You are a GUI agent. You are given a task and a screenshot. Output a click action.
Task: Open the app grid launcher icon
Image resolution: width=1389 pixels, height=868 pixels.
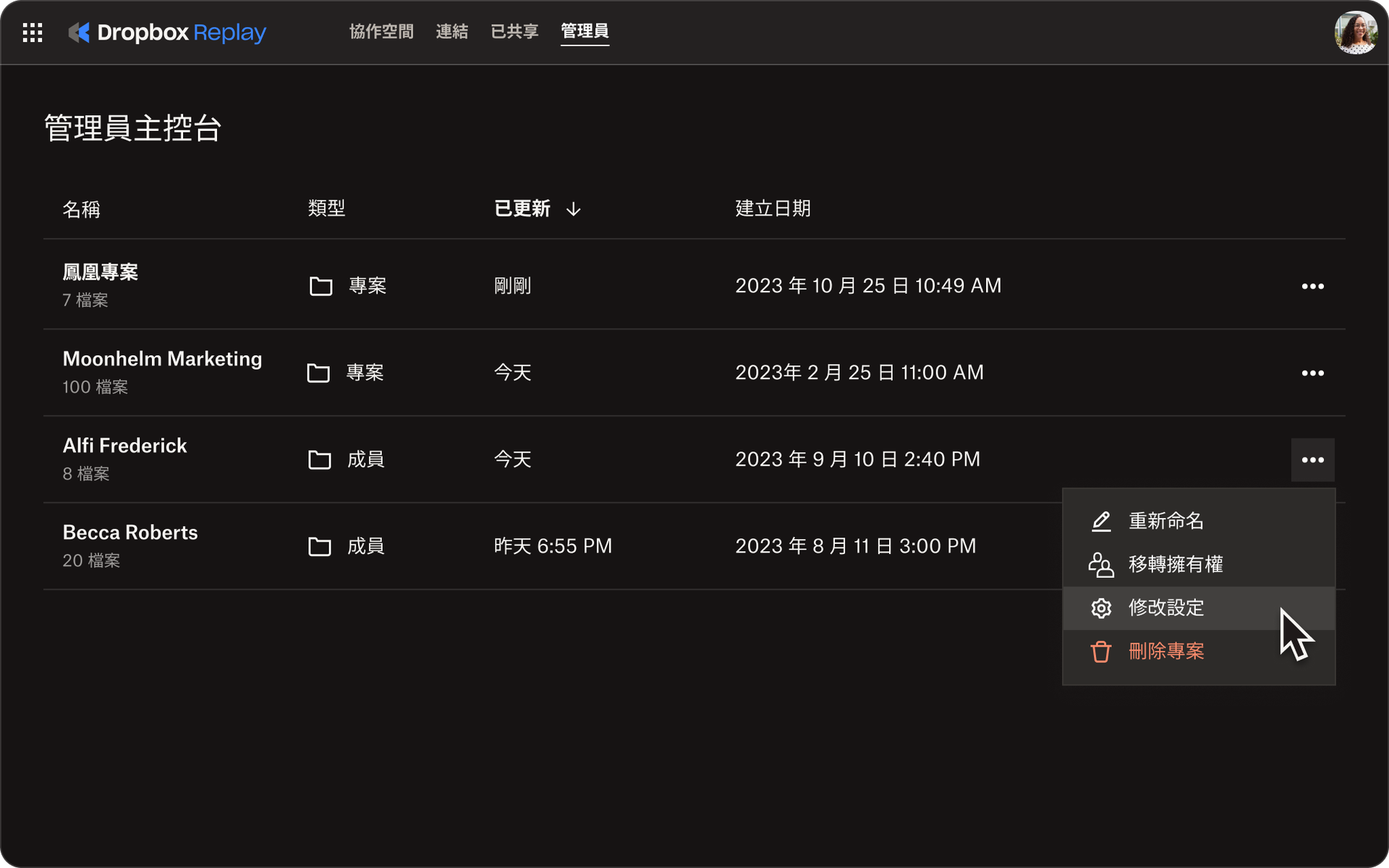click(x=33, y=33)
